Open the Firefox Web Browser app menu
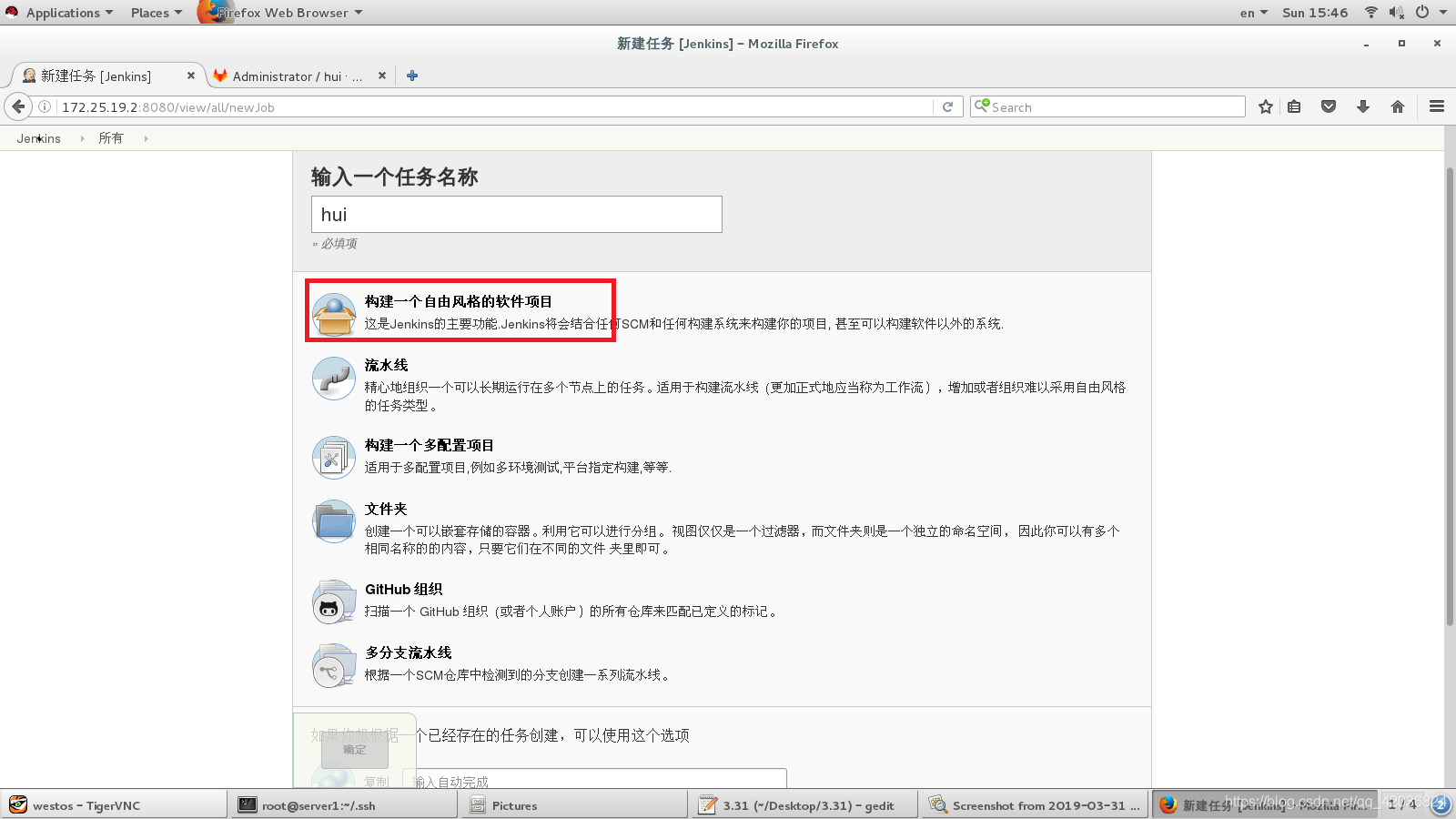This screenshot has width=1456, height=819. 282,13
